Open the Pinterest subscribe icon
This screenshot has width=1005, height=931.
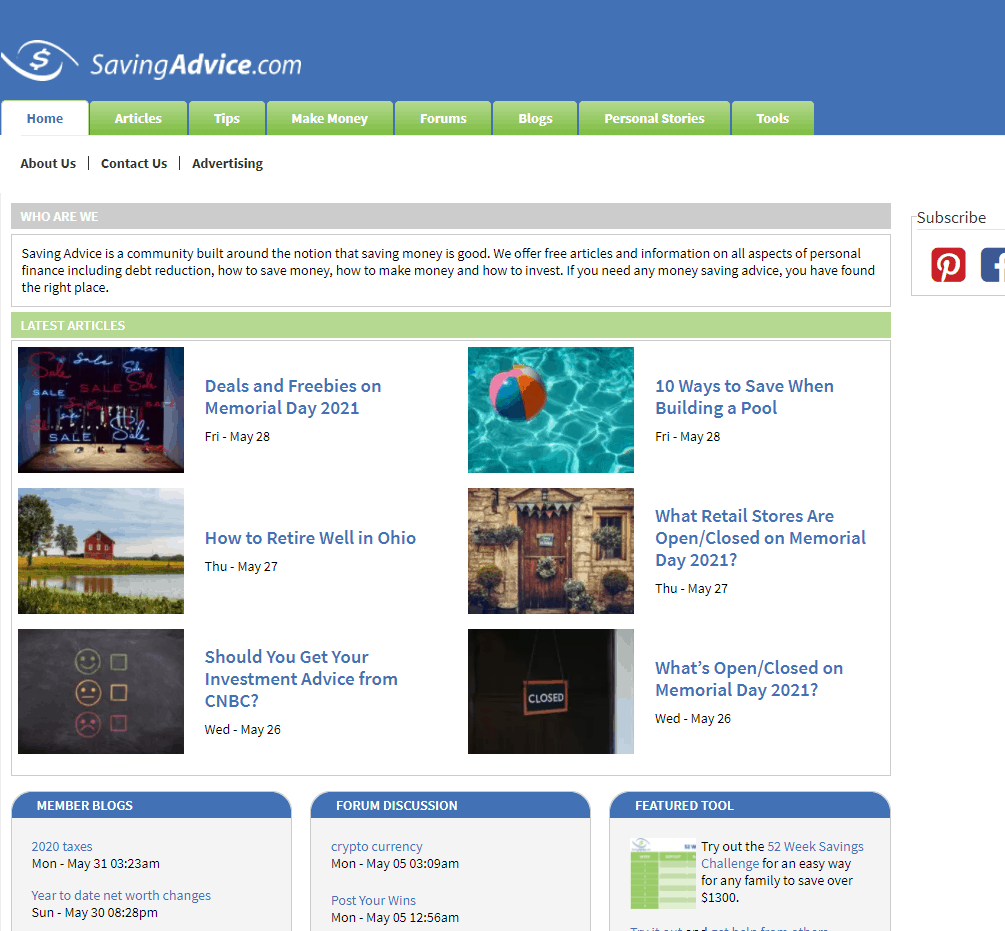coord(948,265)
